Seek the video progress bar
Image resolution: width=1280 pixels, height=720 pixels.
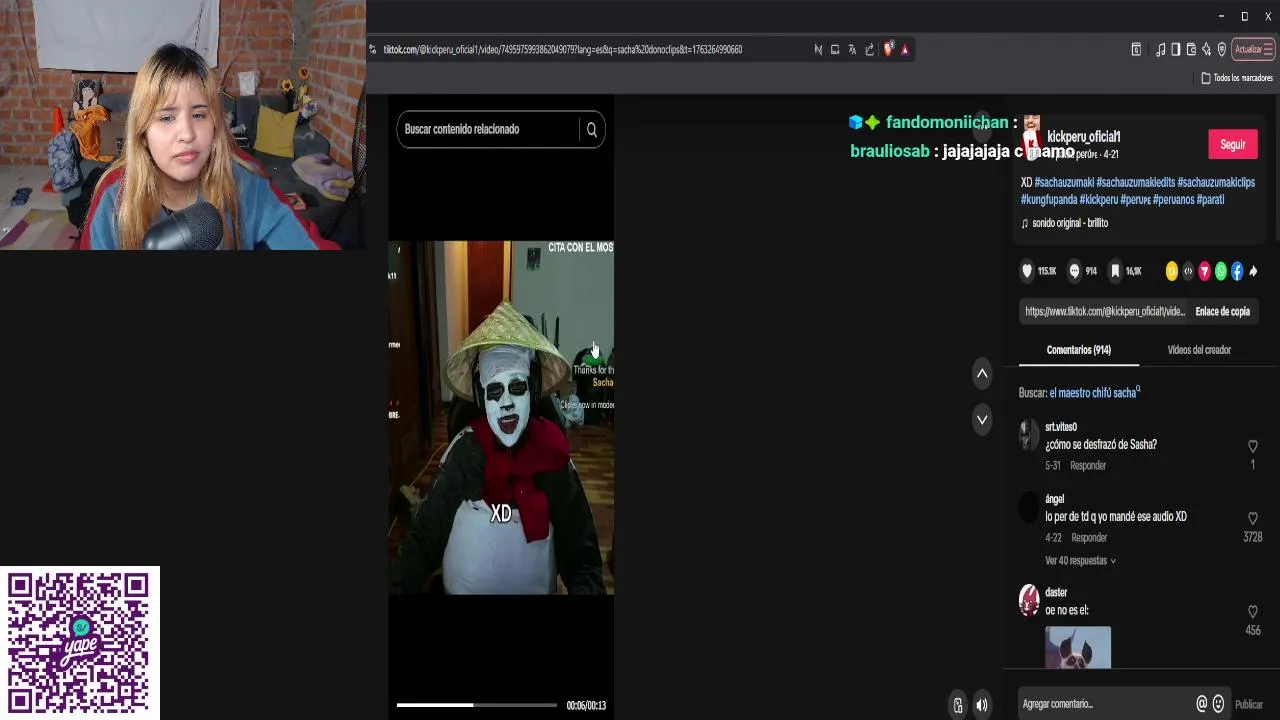pyautogui.click(x=476, y=705)
